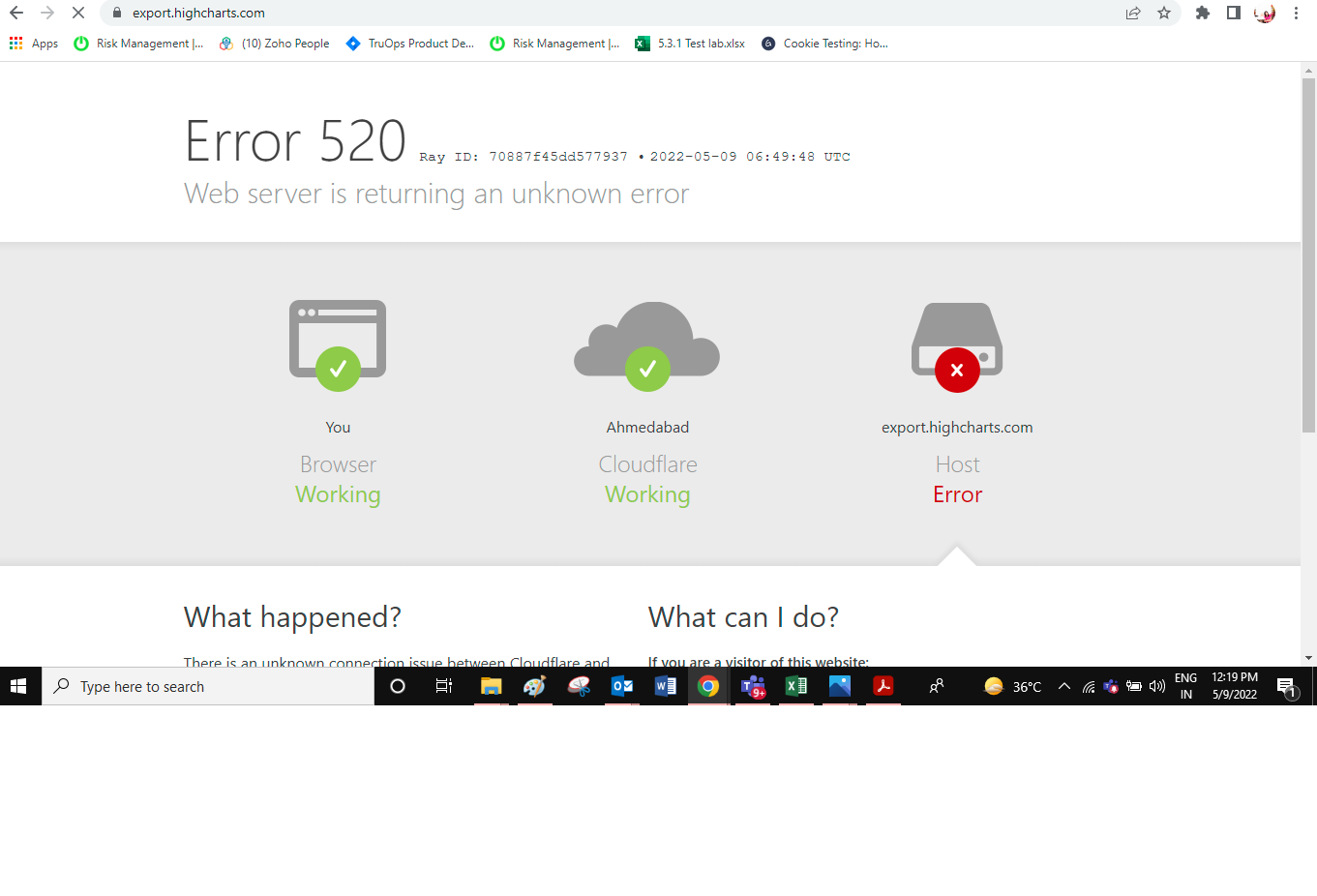Click the lock icon beside export.highcharts.com
The width and height of the screenshot is (1317, 896).
(116, 14)
